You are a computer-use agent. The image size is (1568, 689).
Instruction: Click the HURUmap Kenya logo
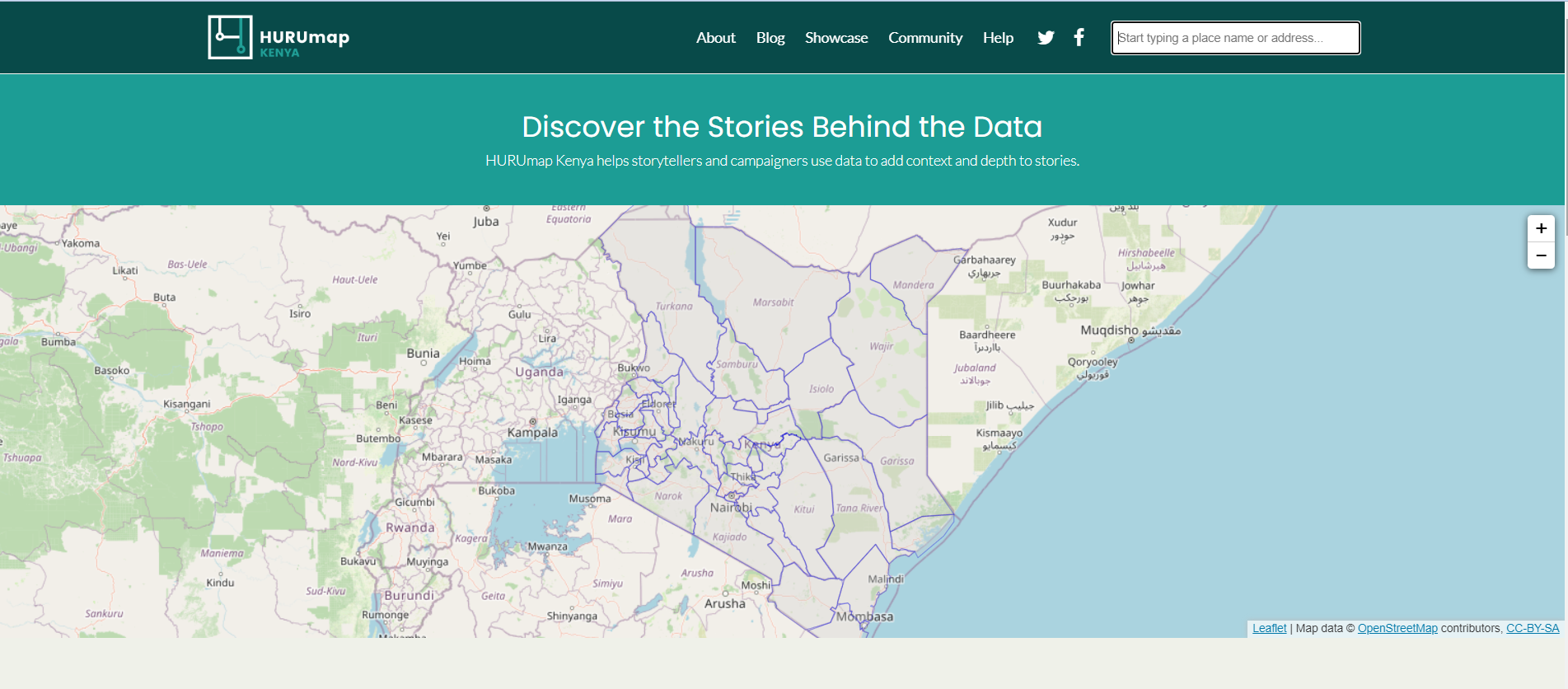(x=278, y=38)
